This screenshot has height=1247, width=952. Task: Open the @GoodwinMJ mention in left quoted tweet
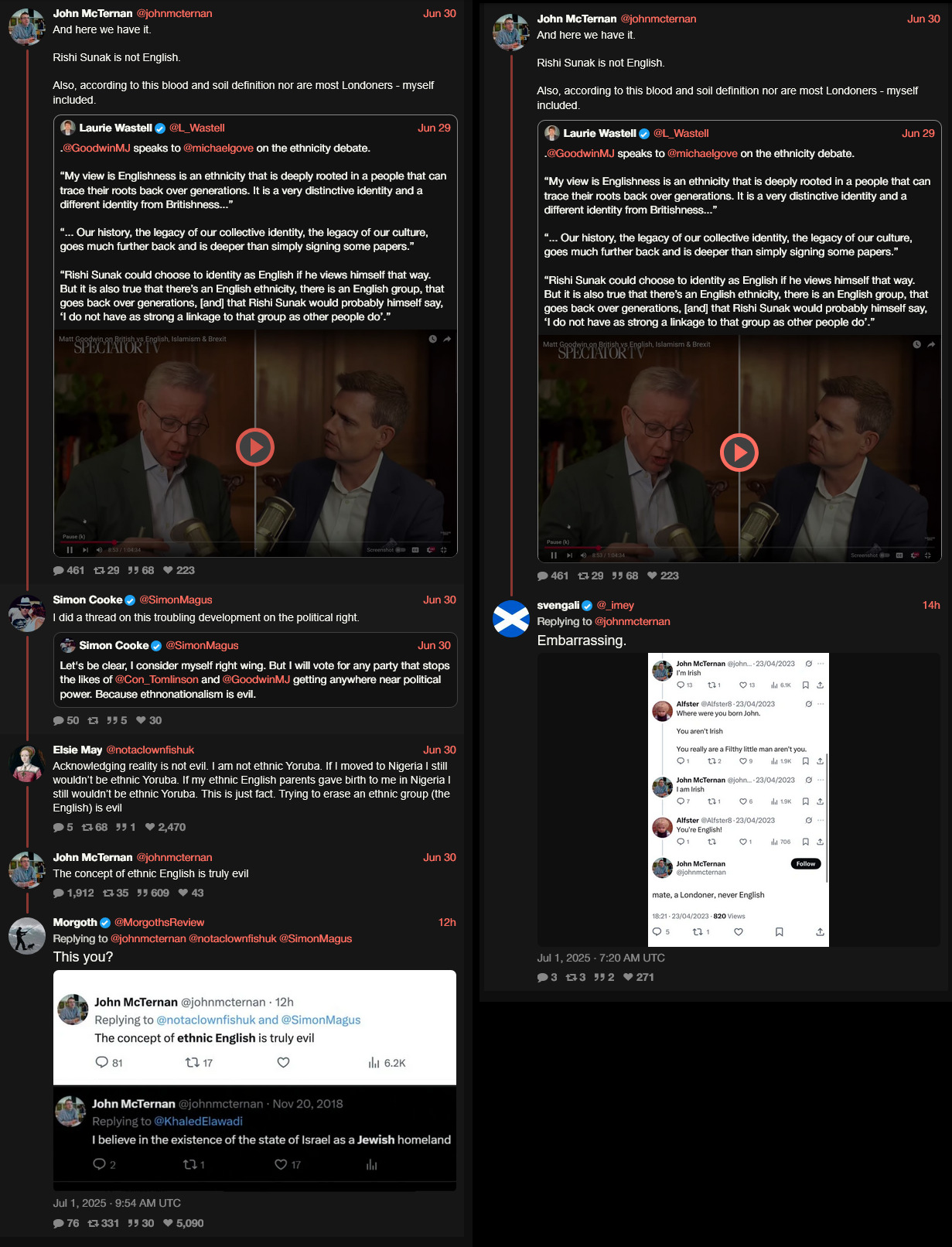[96, 148]
